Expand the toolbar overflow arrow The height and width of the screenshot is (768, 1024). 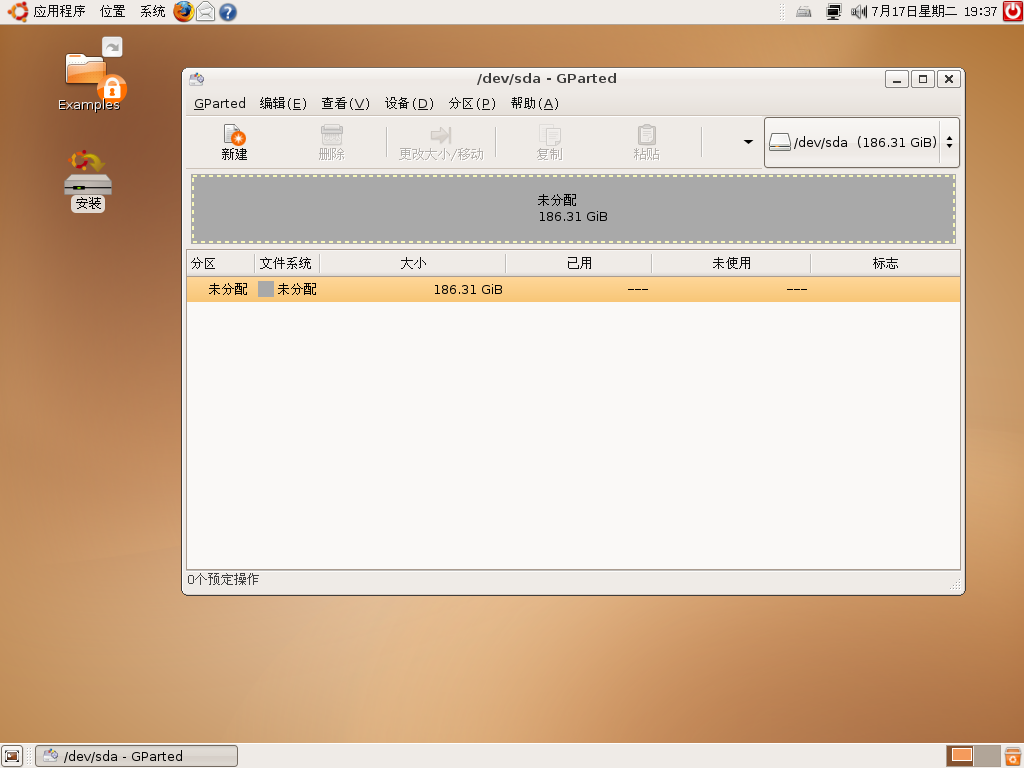click(x=748, y=142)
